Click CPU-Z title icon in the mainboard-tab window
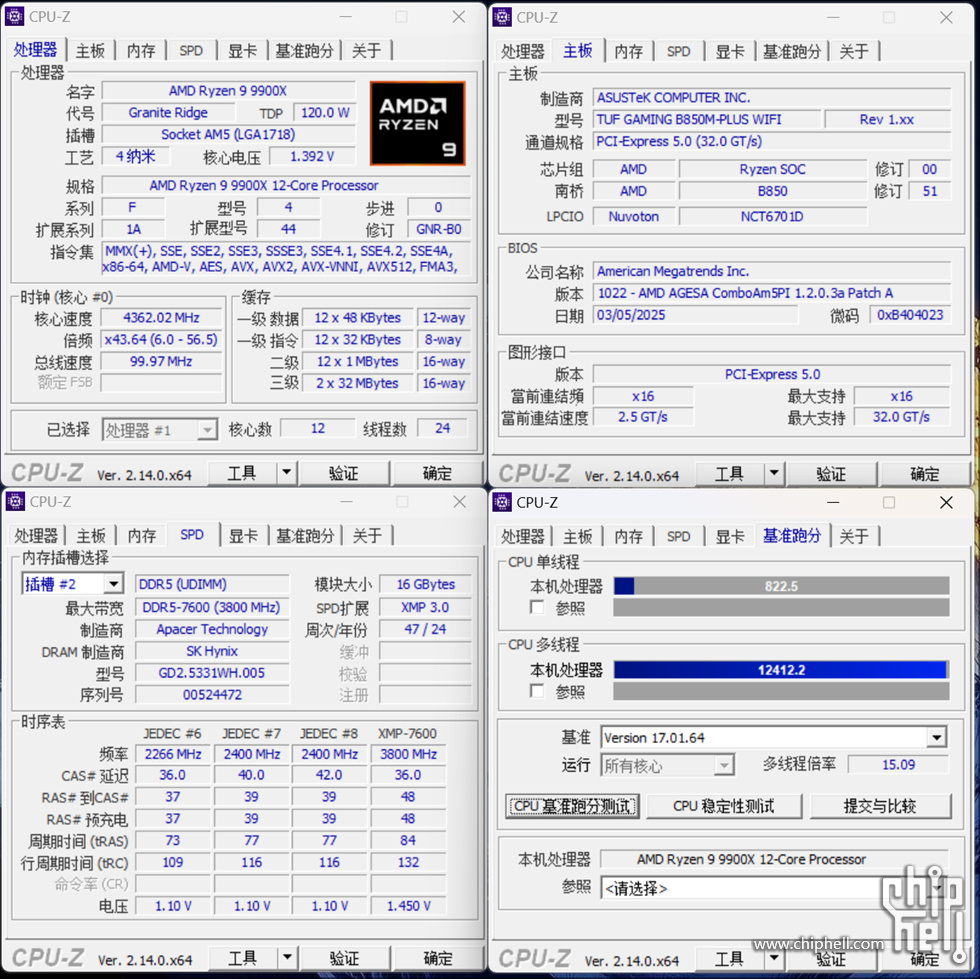 [502, 17]
